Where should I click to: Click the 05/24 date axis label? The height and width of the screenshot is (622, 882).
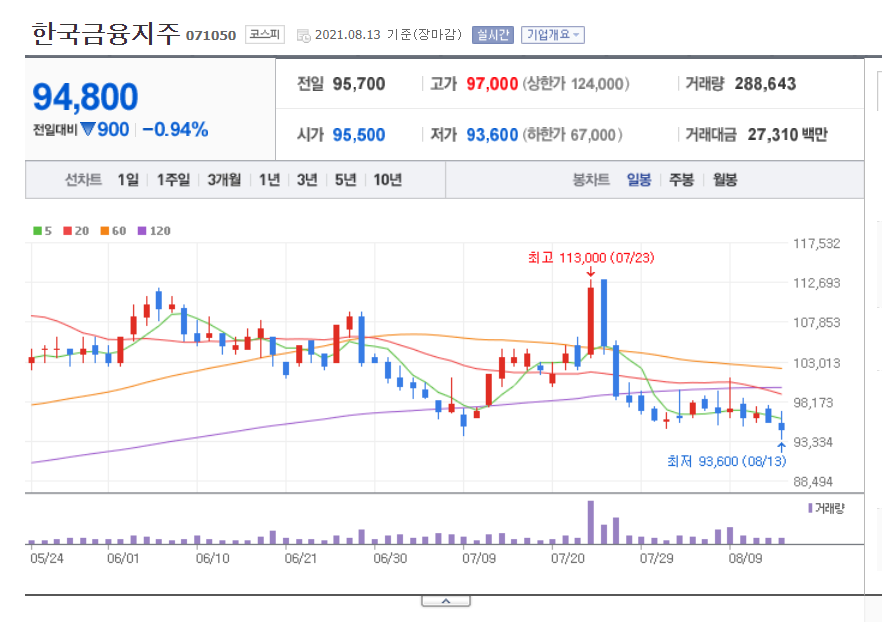(x=47, y=558)
